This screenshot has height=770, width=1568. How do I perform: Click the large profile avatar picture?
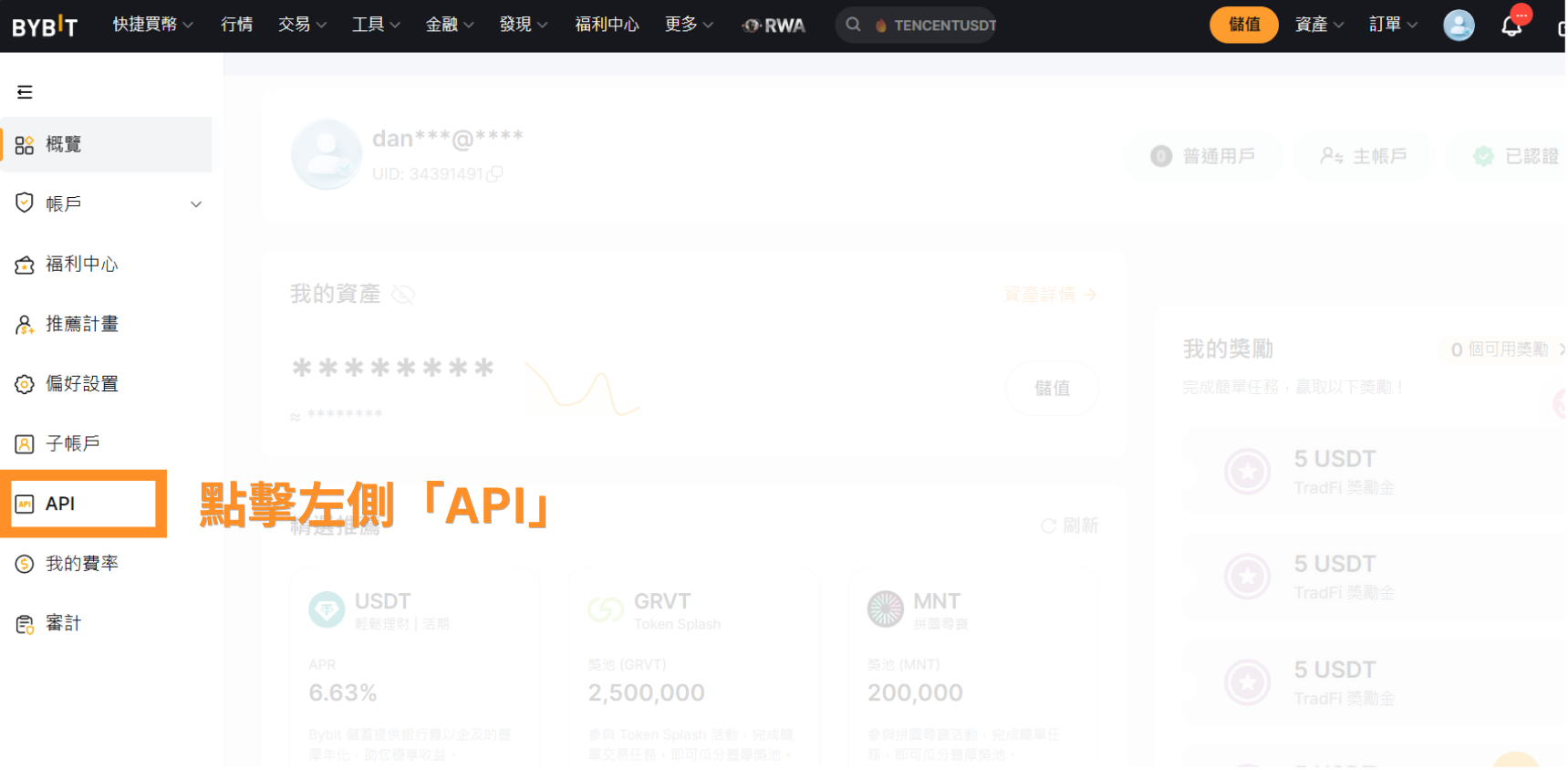point(327,155)
